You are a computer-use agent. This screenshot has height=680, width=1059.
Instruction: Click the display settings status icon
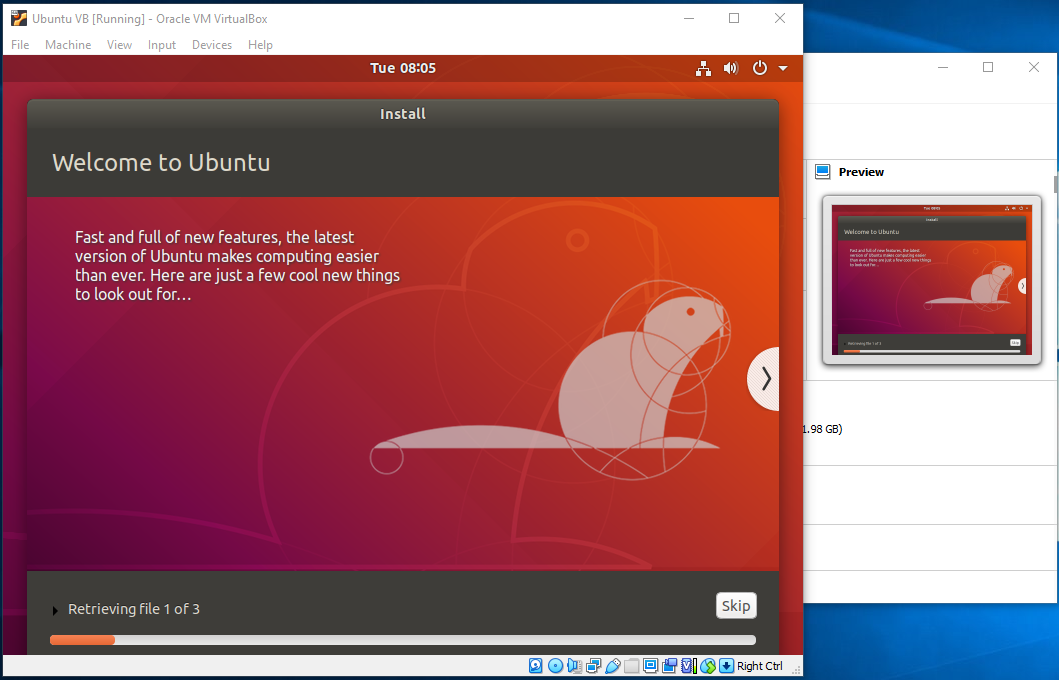click(650, 666)
